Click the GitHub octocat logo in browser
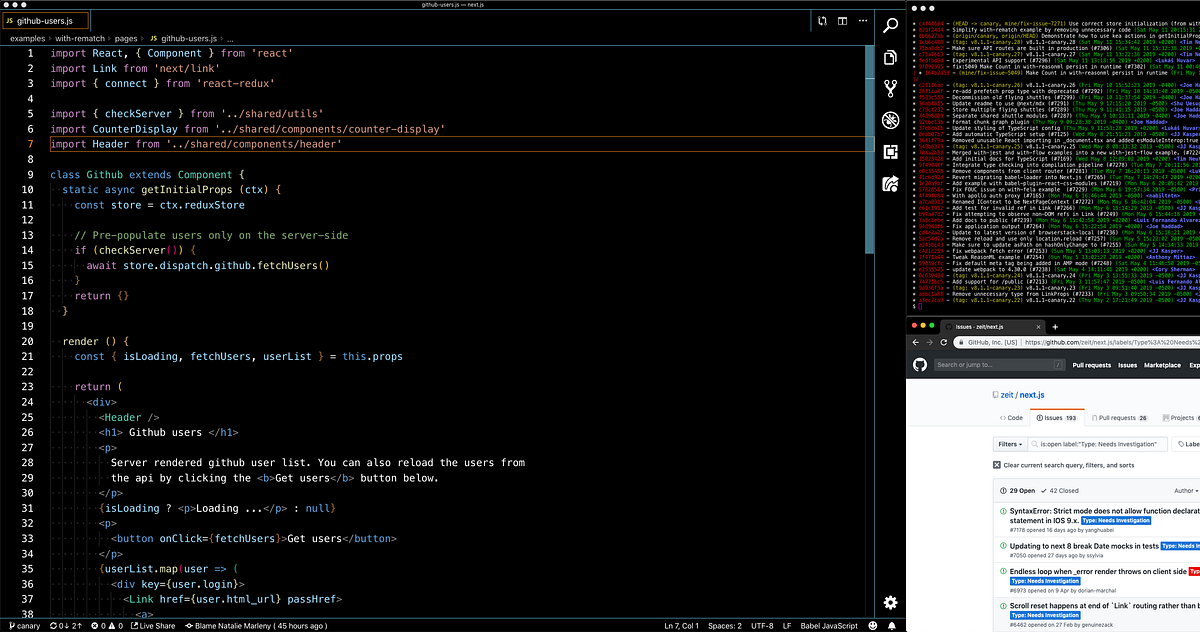The height and width of the screenshot is (632, 1200). 920,365
